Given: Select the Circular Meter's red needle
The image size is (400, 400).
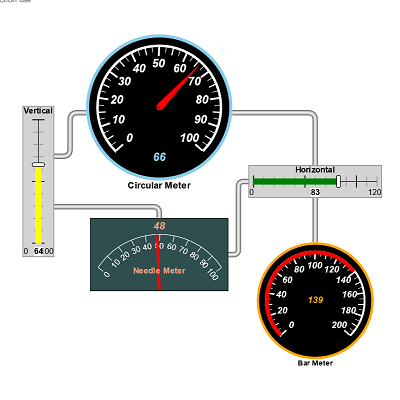Looking at the screenshot, I should (x=178, y=87).
